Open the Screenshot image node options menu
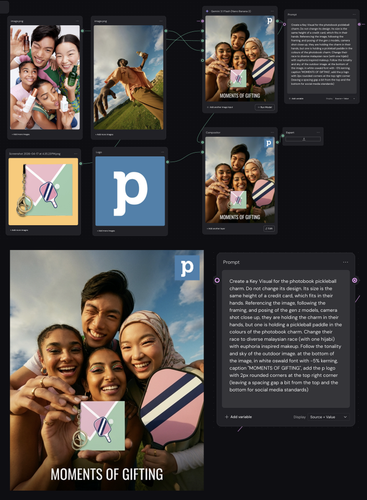The height and width of the screenshot is (500, 367). (76, 154)
